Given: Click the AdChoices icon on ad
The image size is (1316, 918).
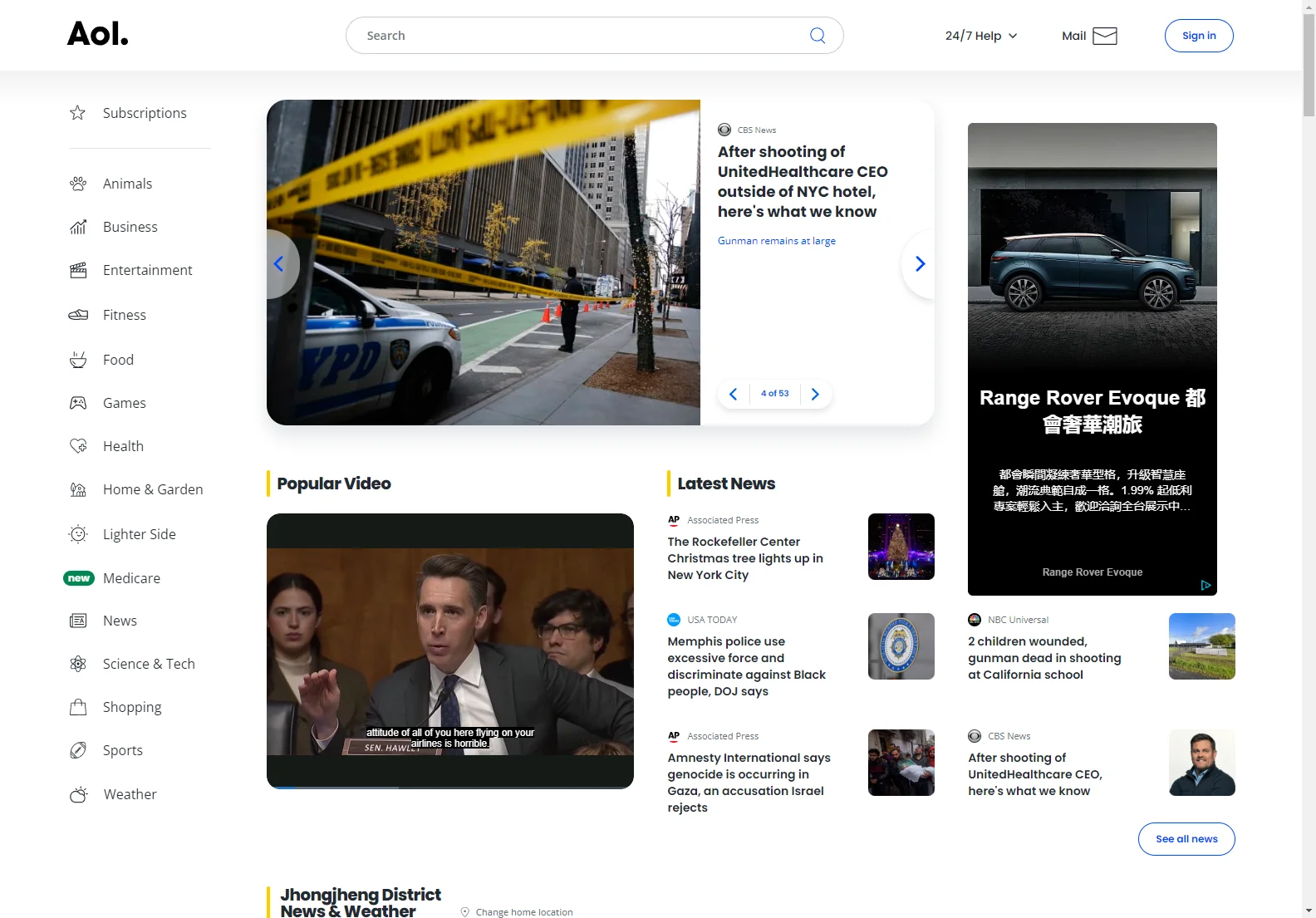Looking at the screenshot, I should [x=1206, y=585].
